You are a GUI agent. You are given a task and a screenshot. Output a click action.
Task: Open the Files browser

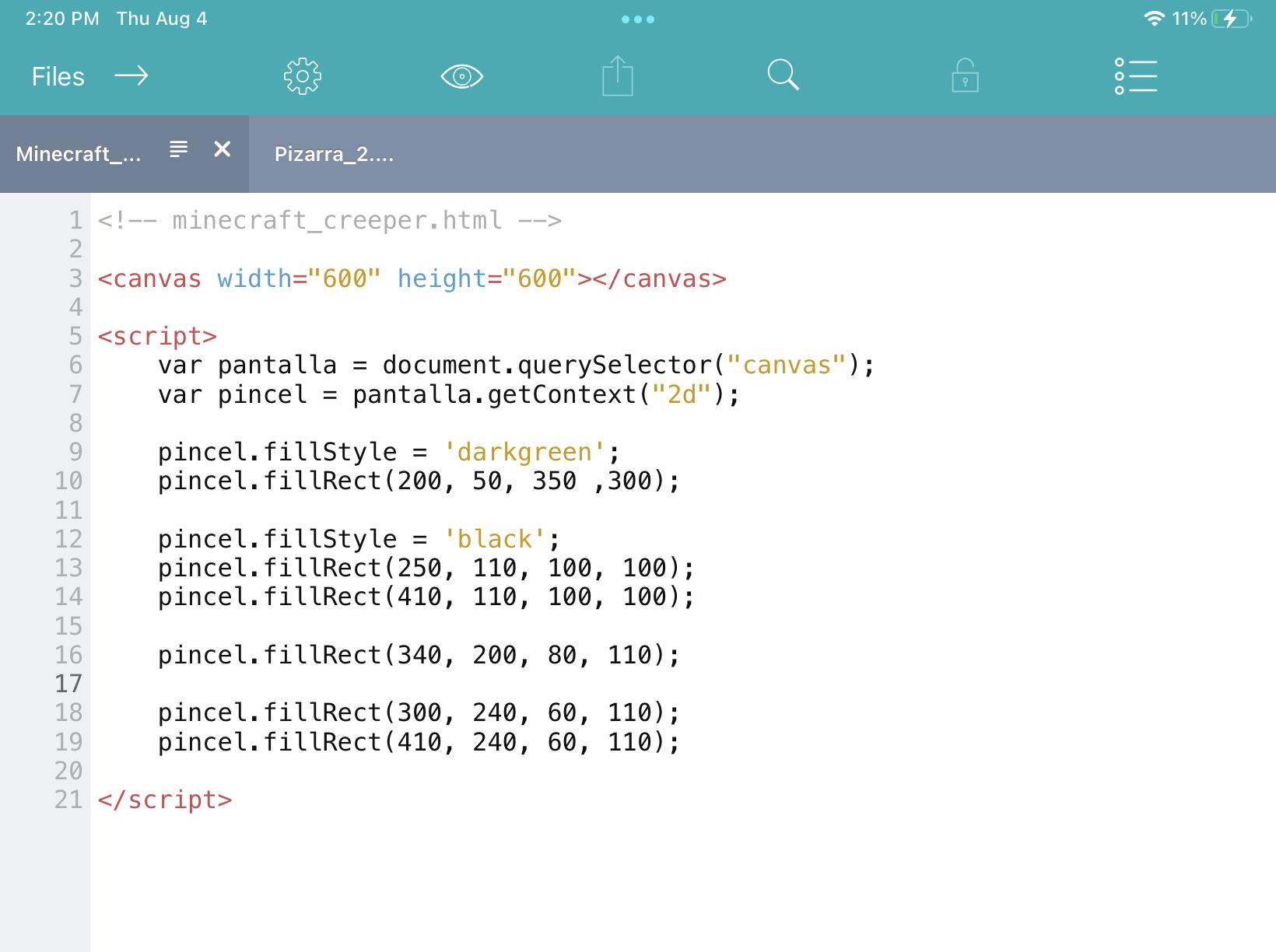[58, 76]
